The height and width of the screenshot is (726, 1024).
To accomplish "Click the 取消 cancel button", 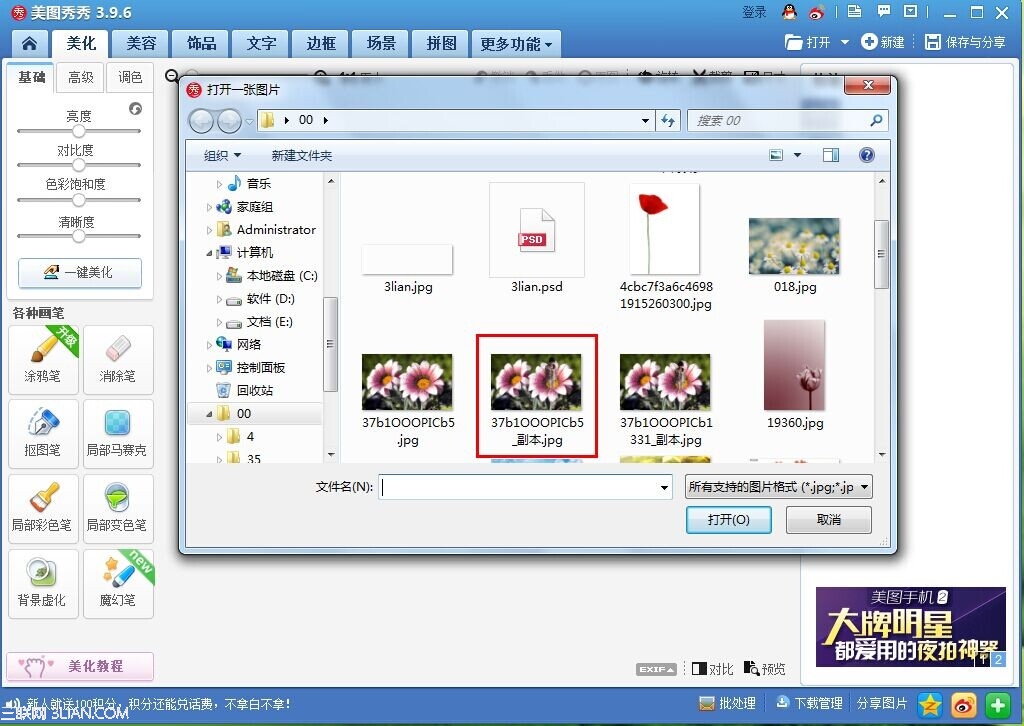I will (829, 520).
